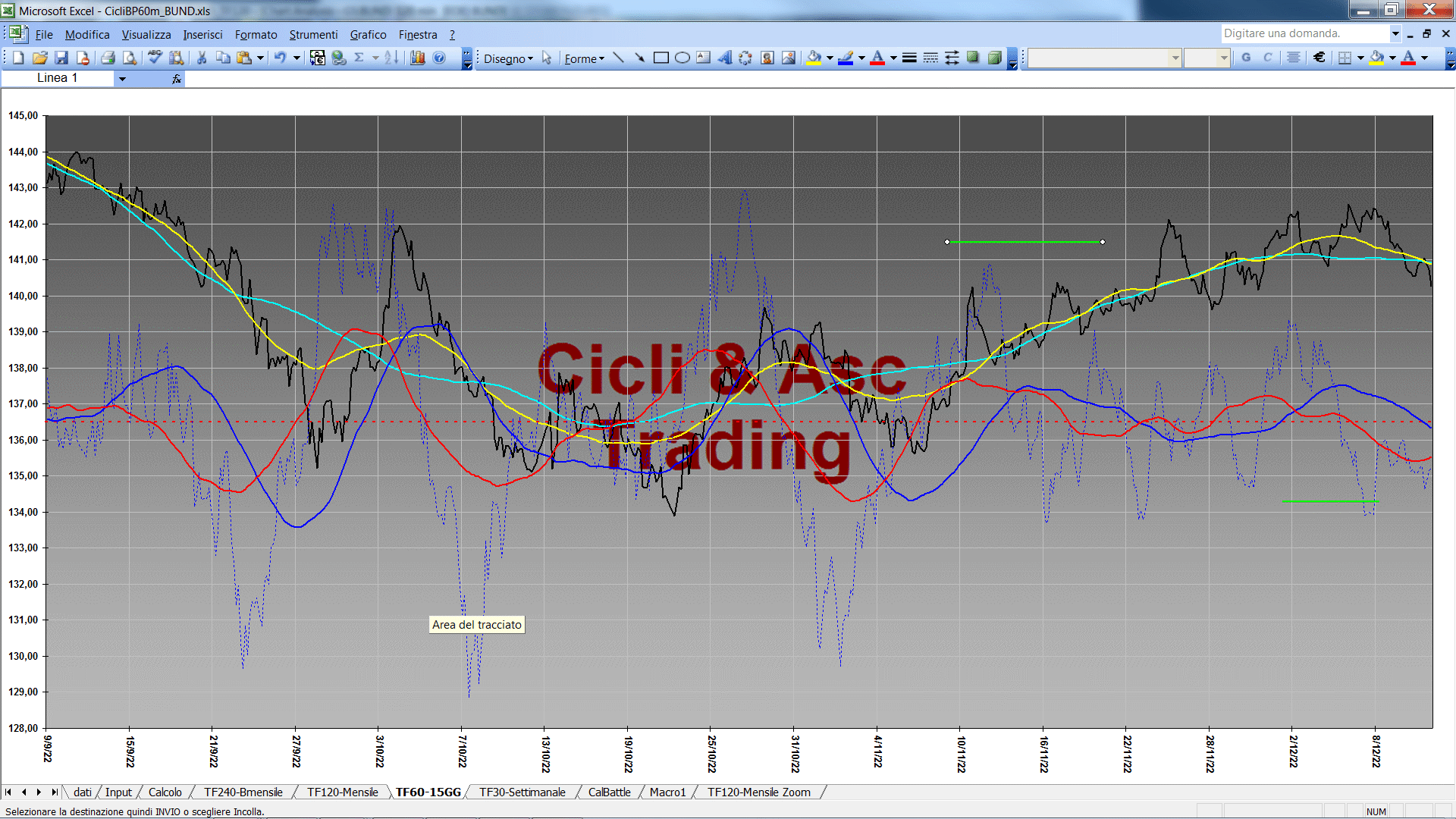Insert a function with the fx button

click(177, 79)
